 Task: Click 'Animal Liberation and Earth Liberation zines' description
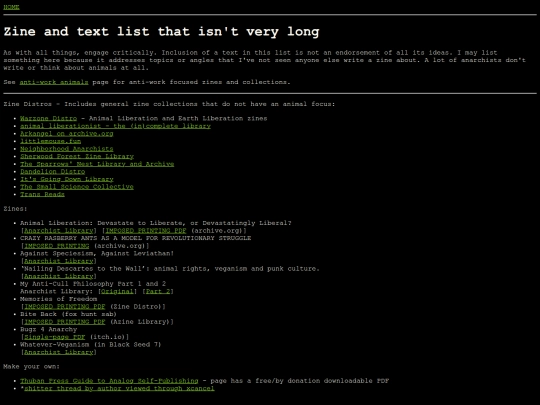[178, 118]
